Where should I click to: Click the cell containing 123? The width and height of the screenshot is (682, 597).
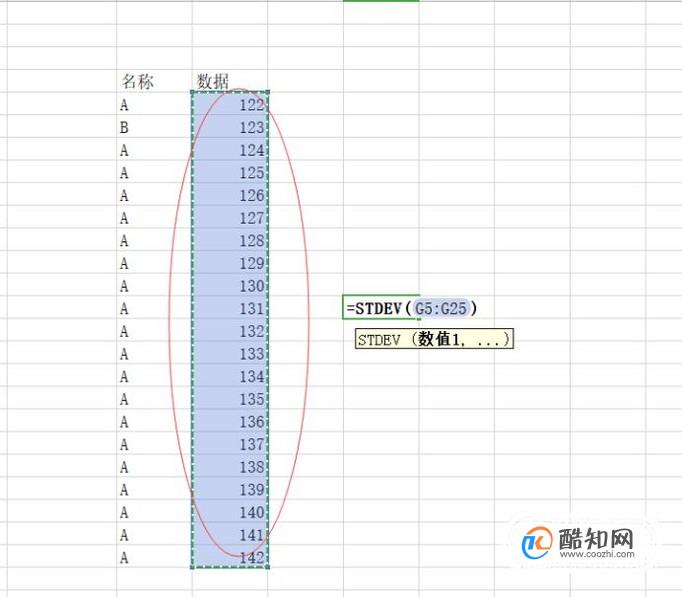coord(230,127)
